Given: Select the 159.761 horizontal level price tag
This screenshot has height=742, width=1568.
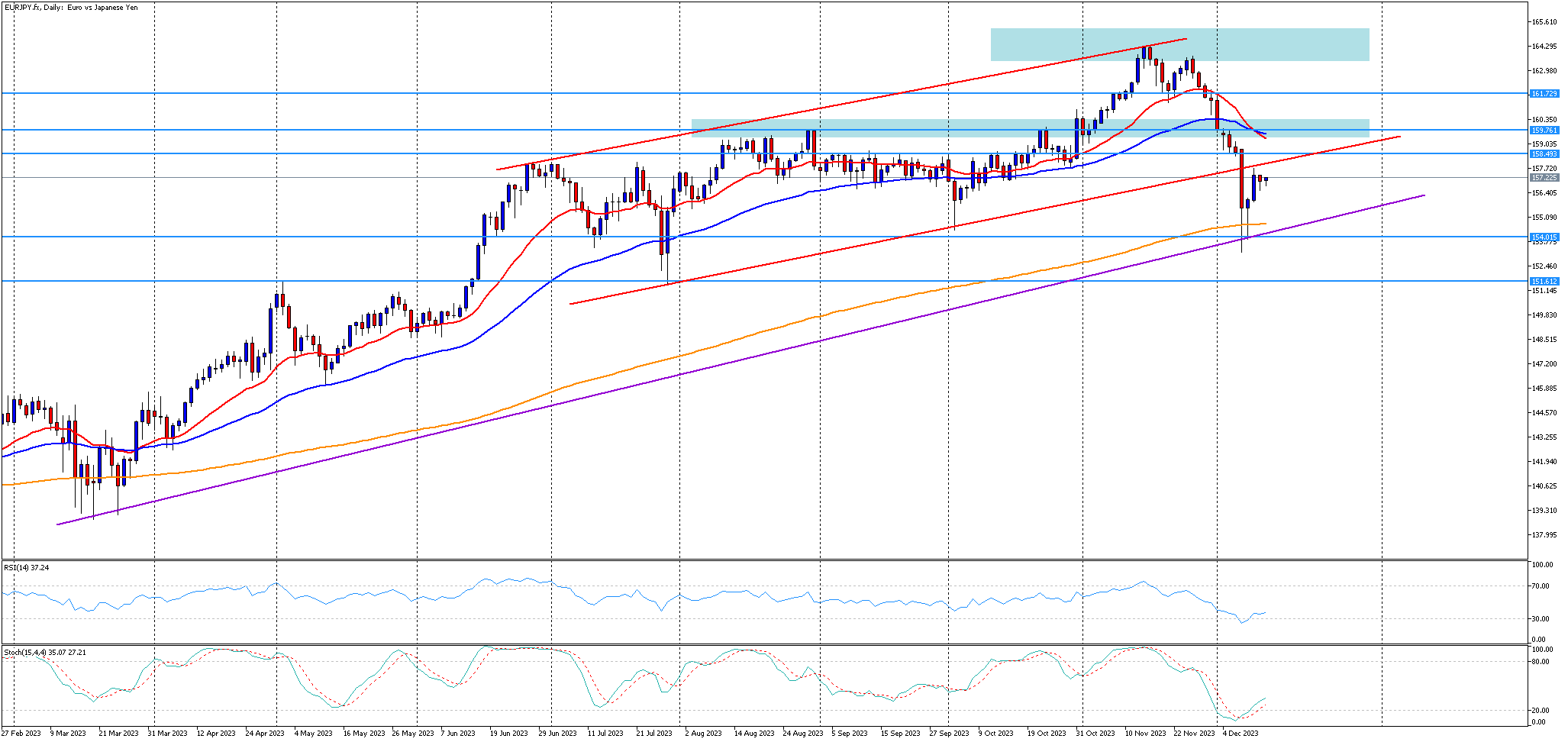Looking at the screenshot, I should click(1544, 131).
